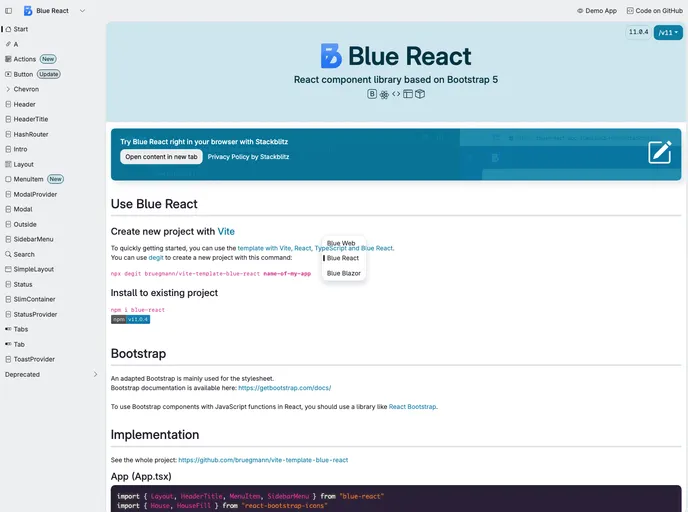
Task: Click the code brackets icon under subtitle
Action: tap(396, 94)
